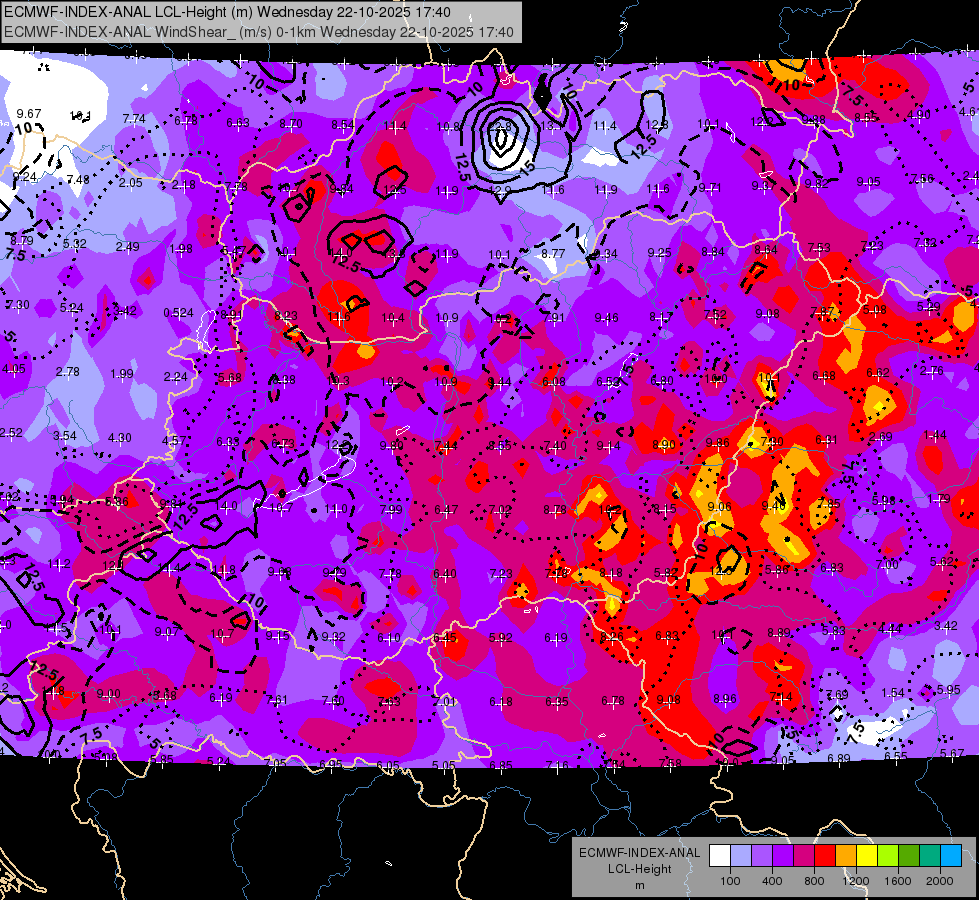The height and width of the screenshot is (900, 979).
Task: Click the wind shear value '5.95'
Action: pos(949,690)
